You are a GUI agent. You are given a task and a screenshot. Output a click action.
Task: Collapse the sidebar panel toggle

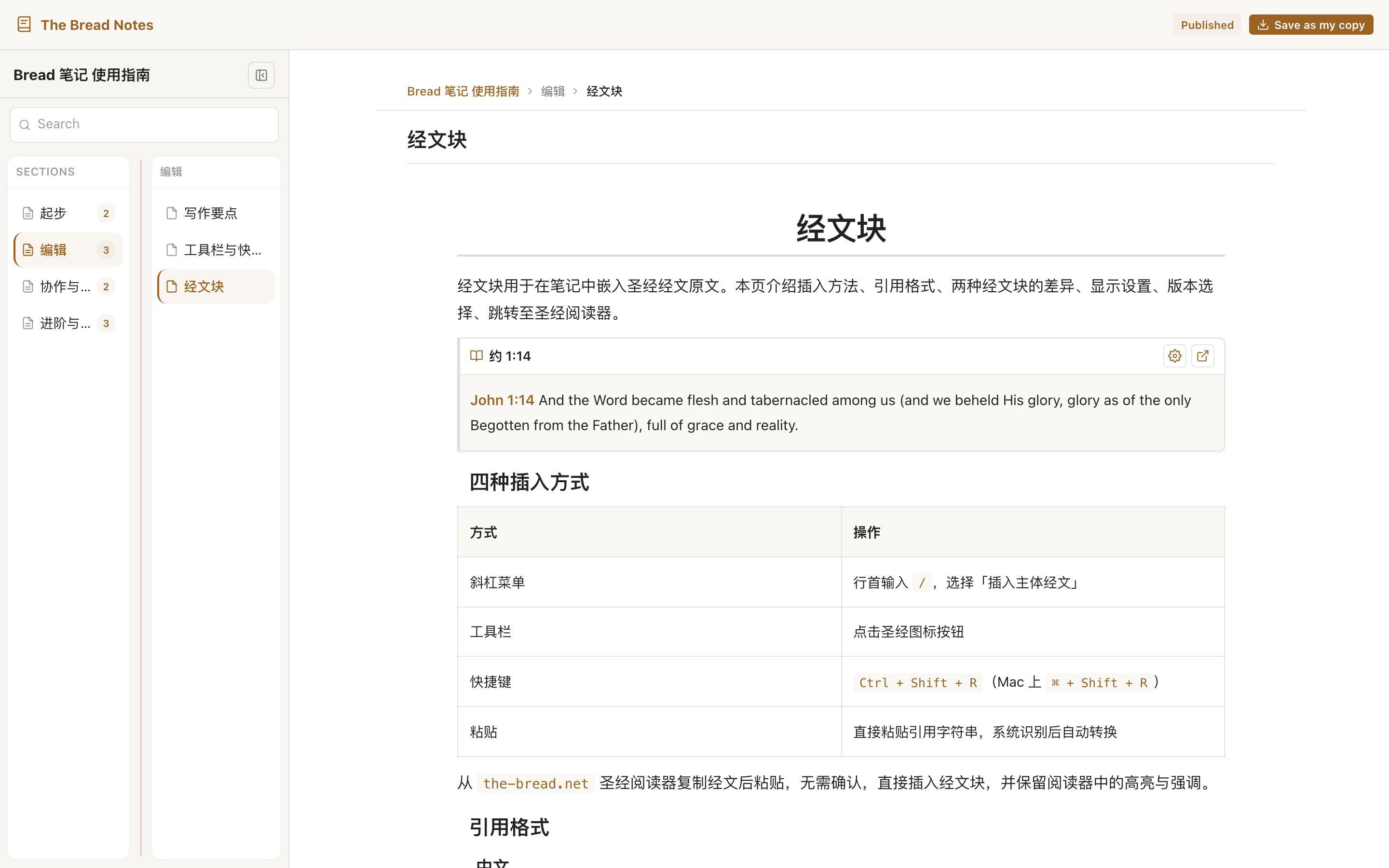(x=261, y=75)
